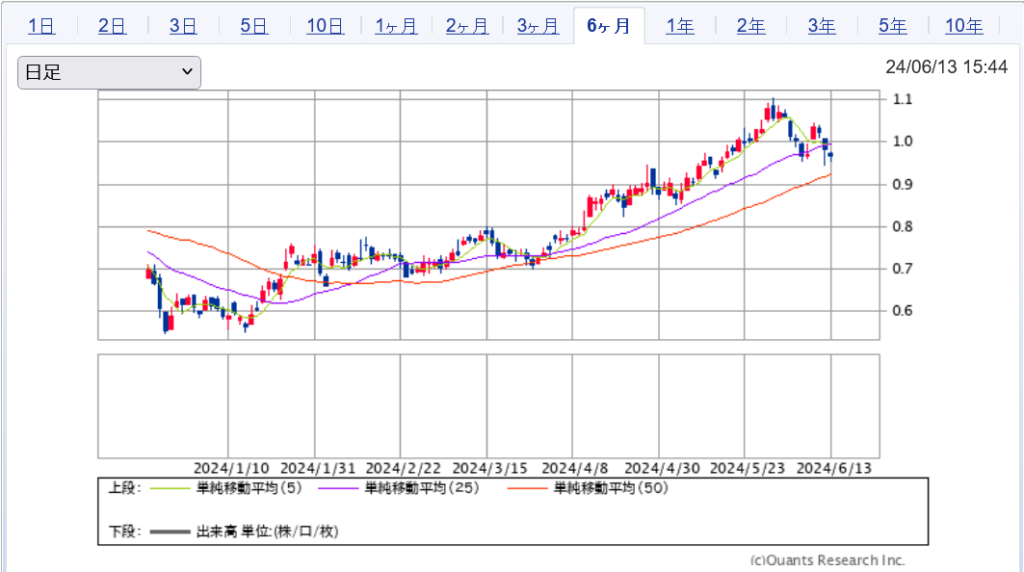Switch chart to the 1年 range
Screen dimensions: 1024x572
click(680, 26)
